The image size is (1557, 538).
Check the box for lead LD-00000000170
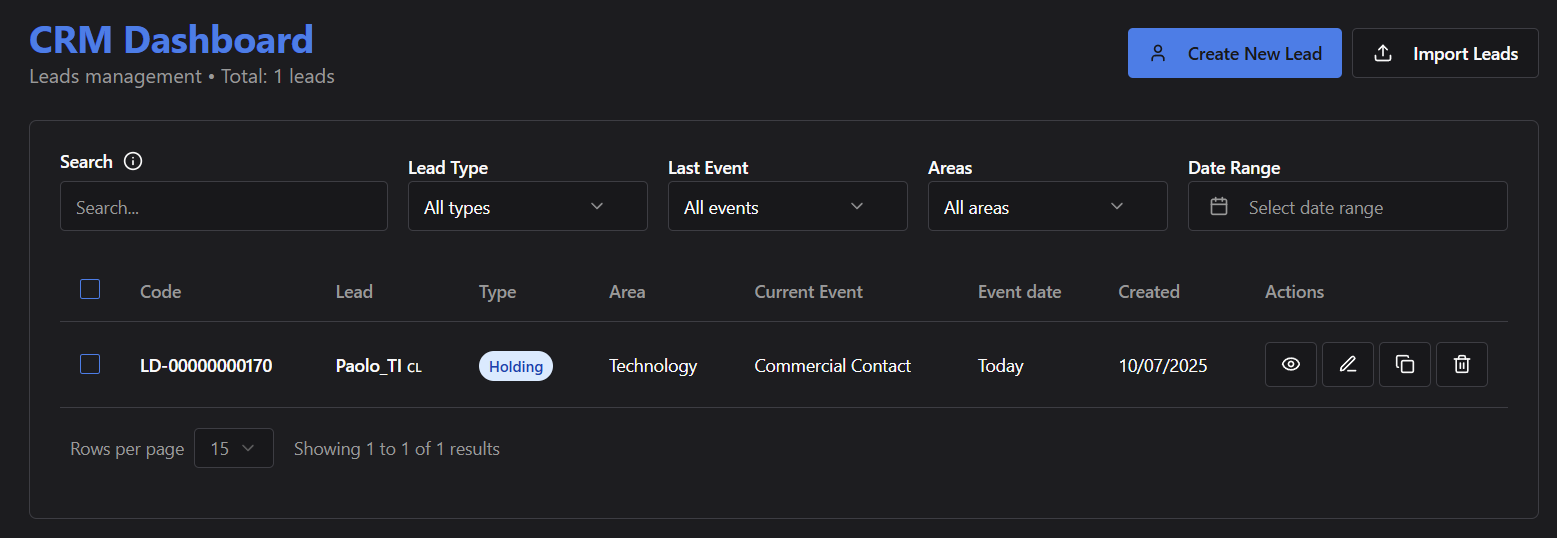[x=90, y=365]
